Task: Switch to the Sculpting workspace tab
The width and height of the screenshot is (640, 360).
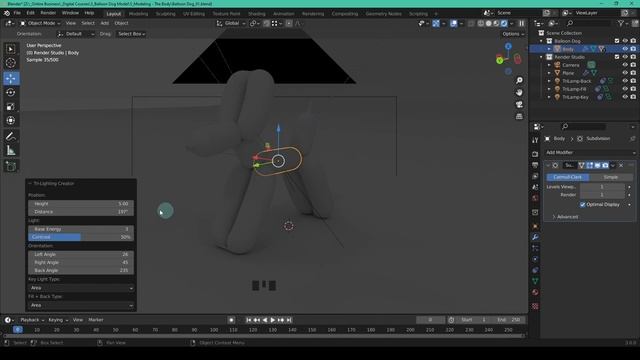Action: [x=165, y=14]
